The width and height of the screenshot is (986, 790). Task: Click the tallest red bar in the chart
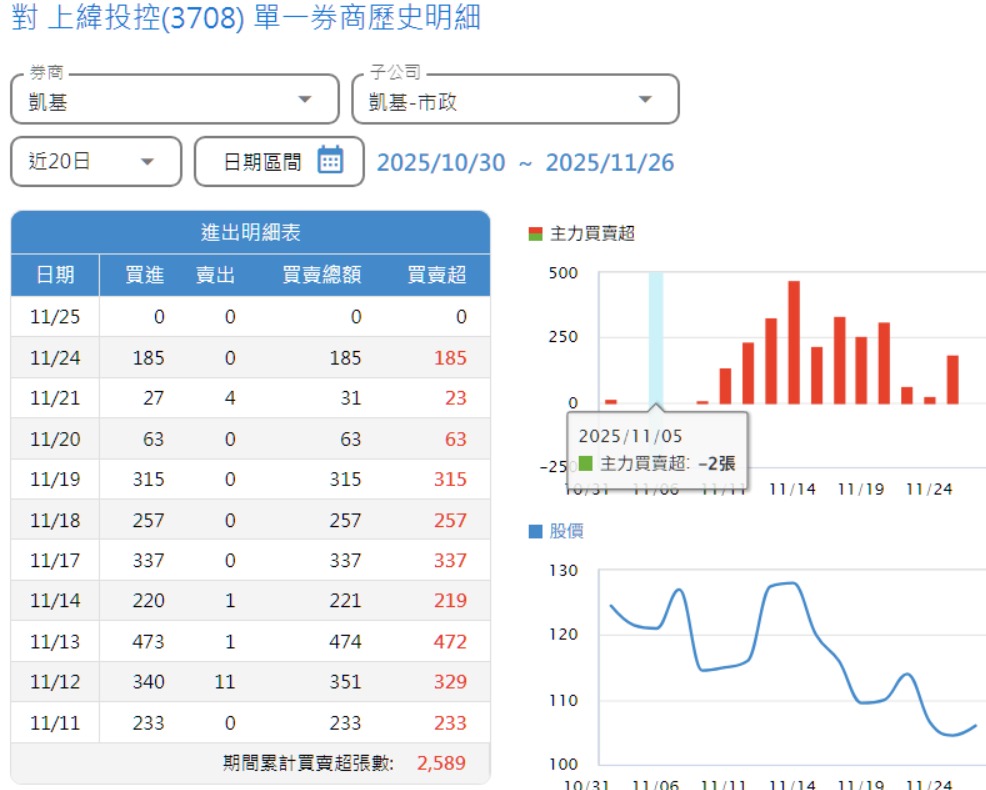(794, 342)
